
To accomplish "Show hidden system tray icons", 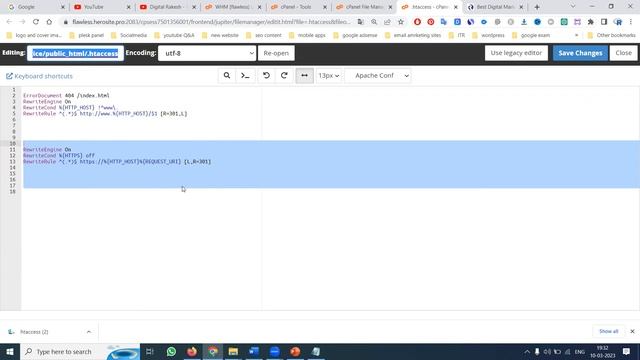I will tap(527, 351).
